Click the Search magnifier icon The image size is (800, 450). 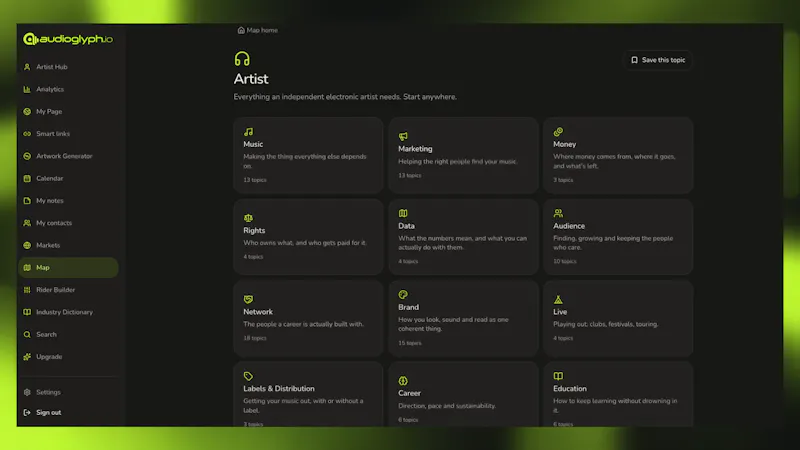pos(27,335)
